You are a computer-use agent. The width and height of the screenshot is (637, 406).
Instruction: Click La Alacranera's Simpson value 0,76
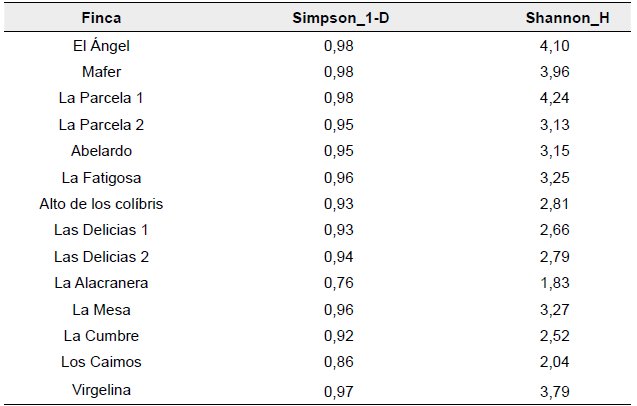pos(339,283)
